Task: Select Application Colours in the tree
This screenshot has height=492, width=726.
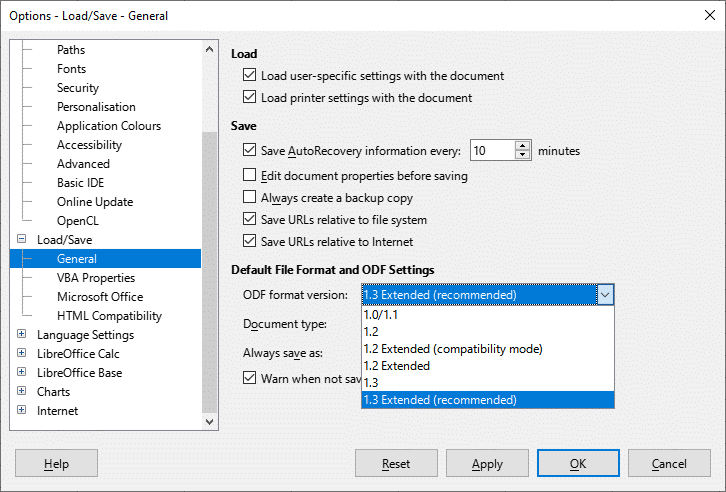Action: pyautogui.click(x=109, y=125)
